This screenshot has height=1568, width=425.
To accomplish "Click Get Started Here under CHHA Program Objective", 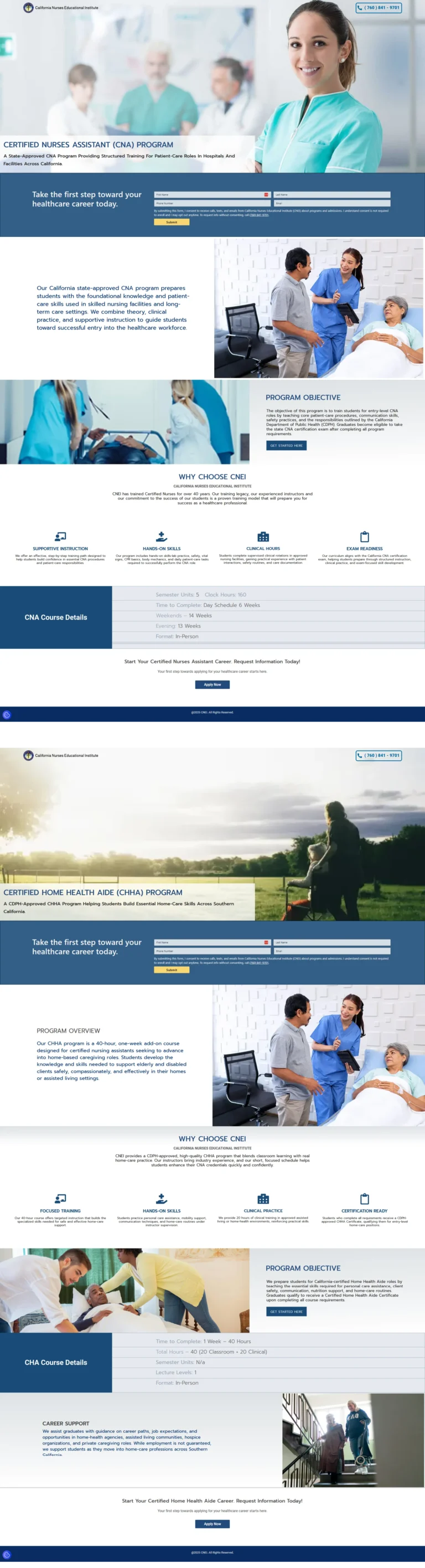I will tap(286, 1312).
